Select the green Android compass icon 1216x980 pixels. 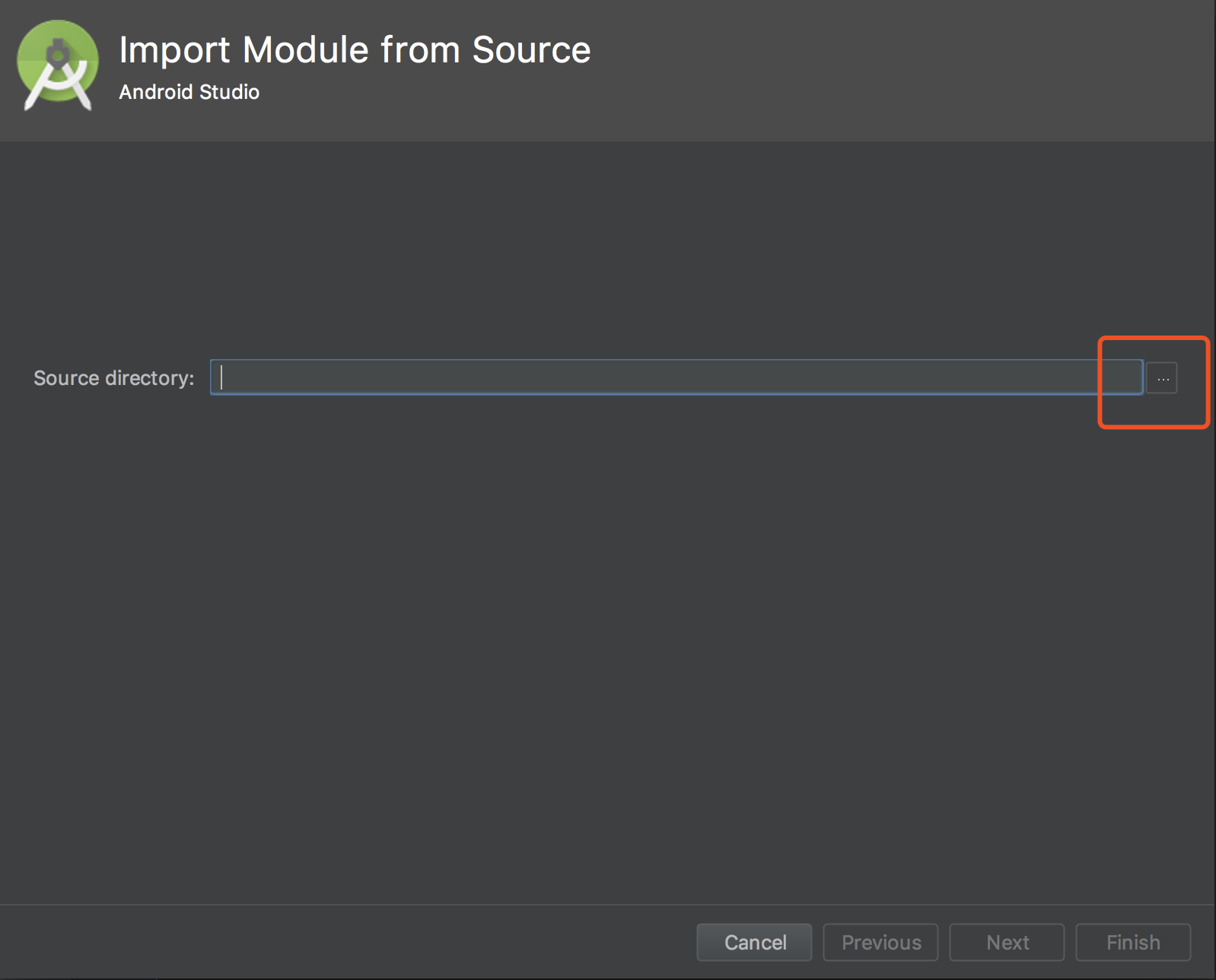tap(58, 66)
